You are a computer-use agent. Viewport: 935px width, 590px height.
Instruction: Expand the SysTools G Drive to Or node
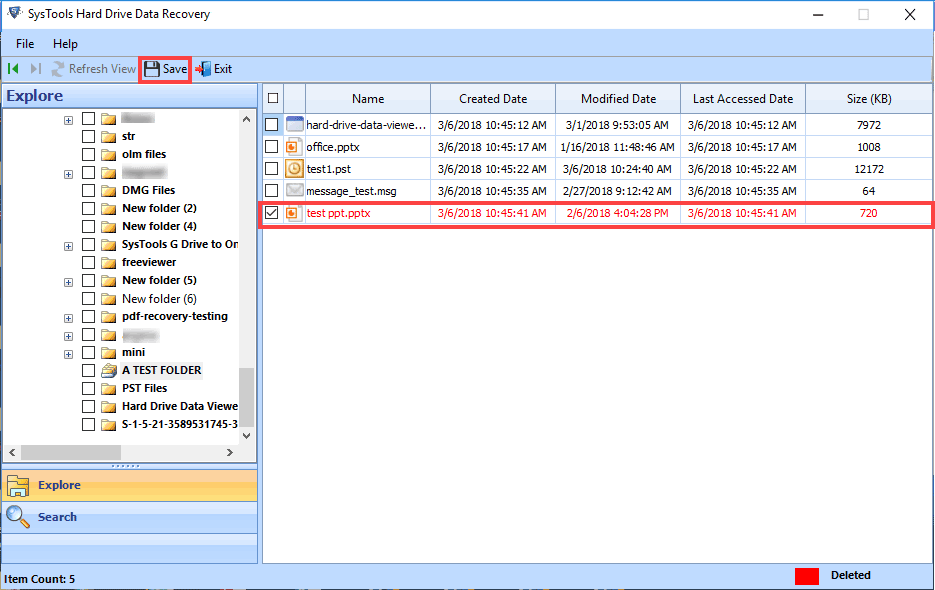[x=68, y=245]
